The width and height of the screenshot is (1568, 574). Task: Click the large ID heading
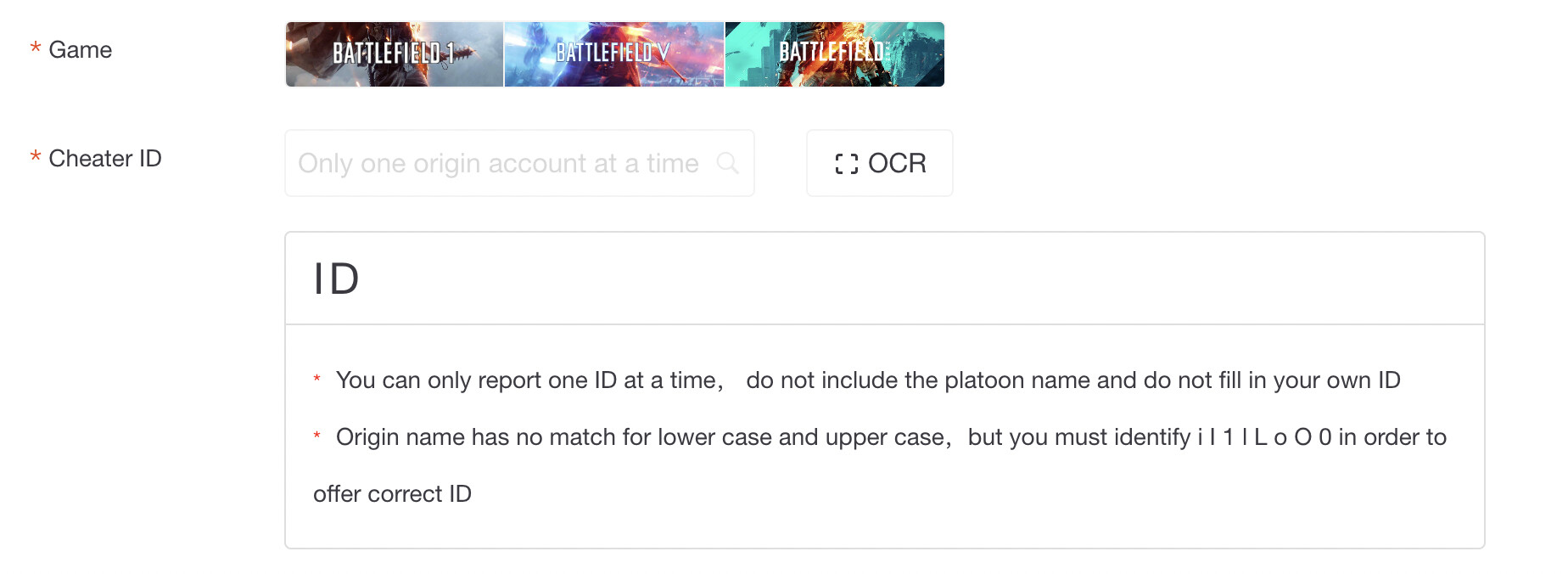pos(337,279)
